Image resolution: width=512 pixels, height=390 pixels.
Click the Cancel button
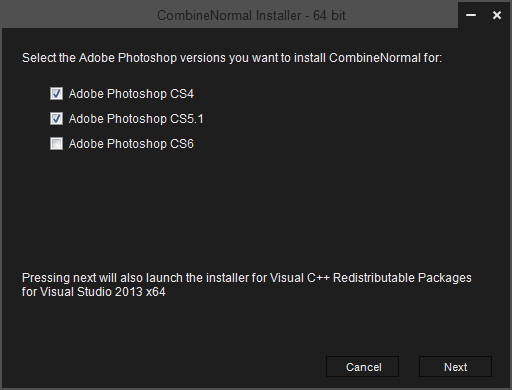click(x=363, y=367)
